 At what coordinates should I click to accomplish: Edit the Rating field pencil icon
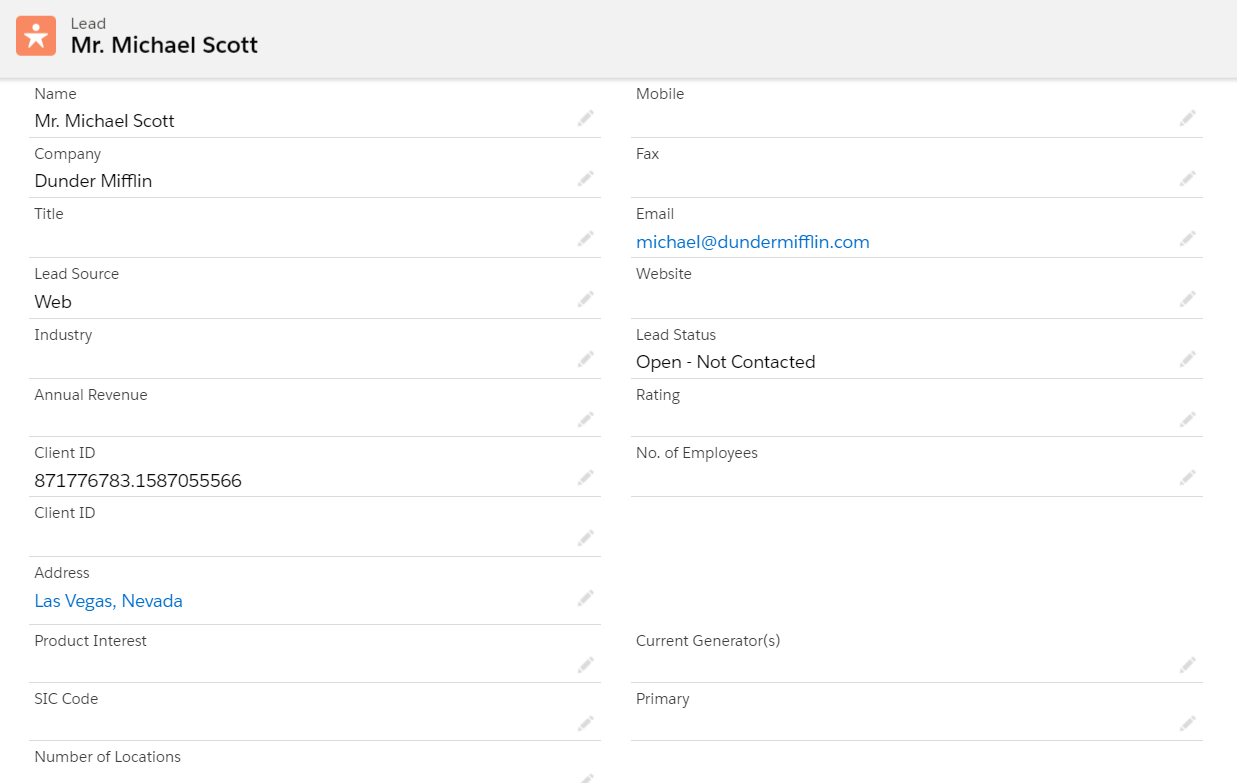click(1188, 418)
